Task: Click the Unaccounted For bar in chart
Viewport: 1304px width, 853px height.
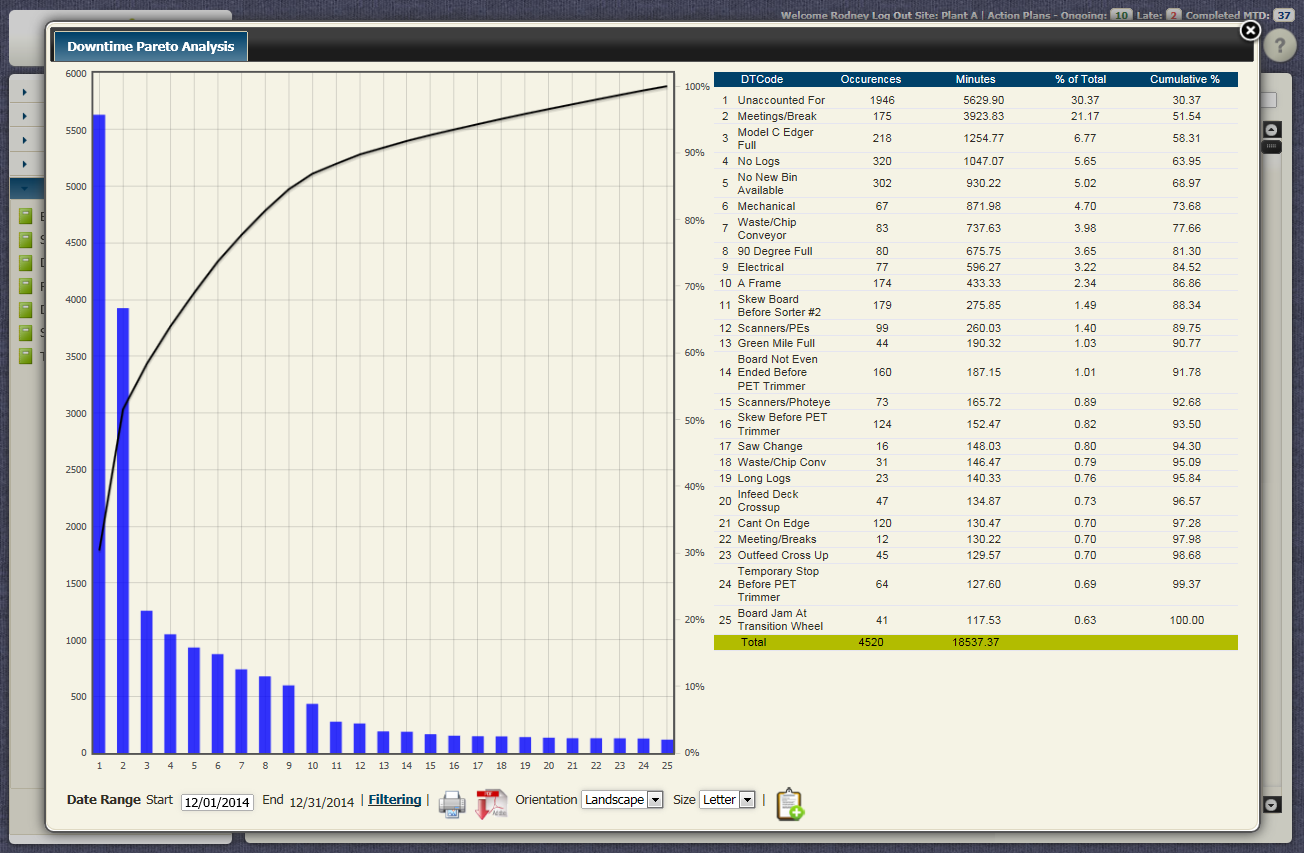Action: [99, 433]
